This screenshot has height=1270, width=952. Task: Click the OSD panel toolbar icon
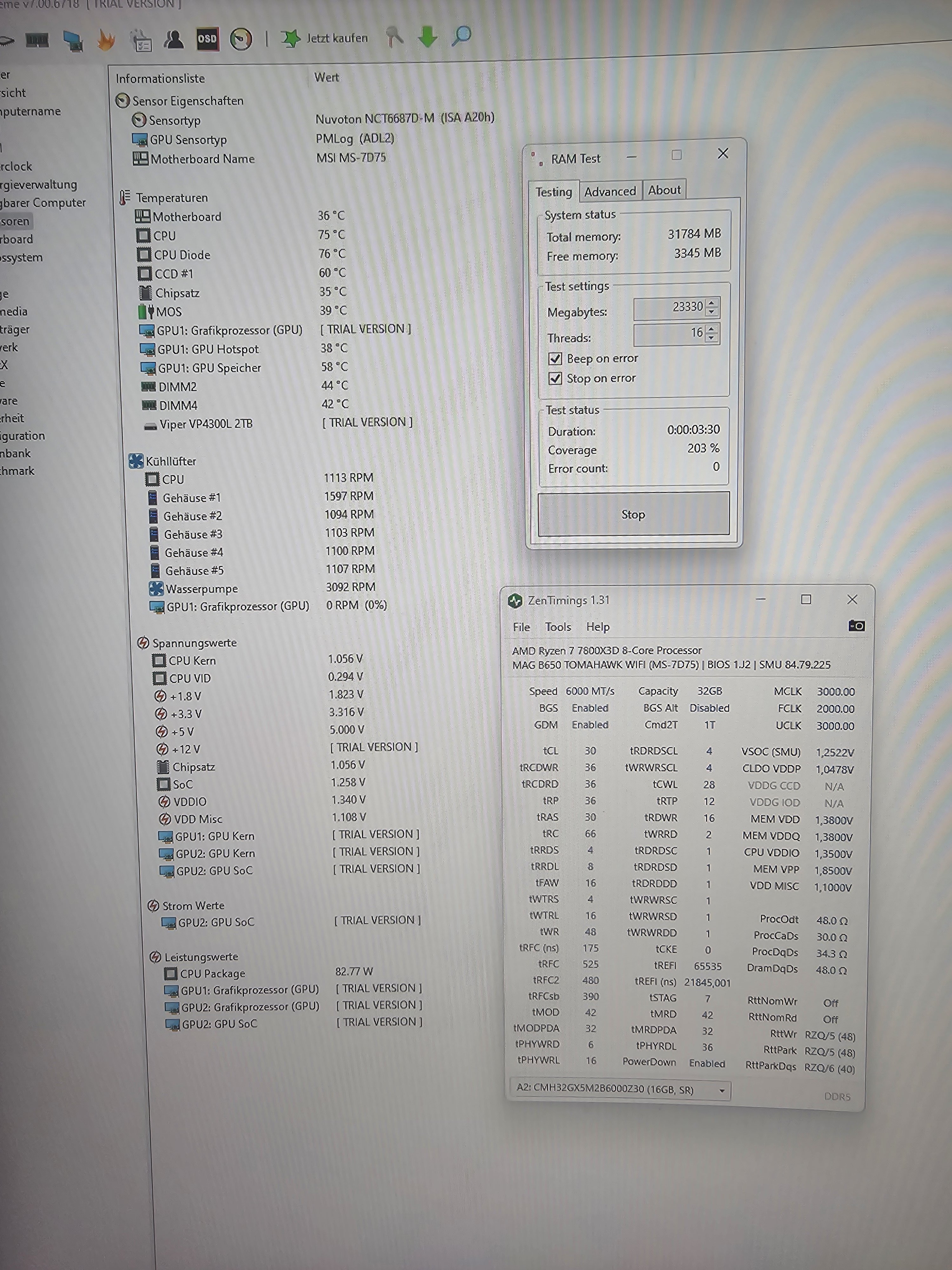(207, 39)
